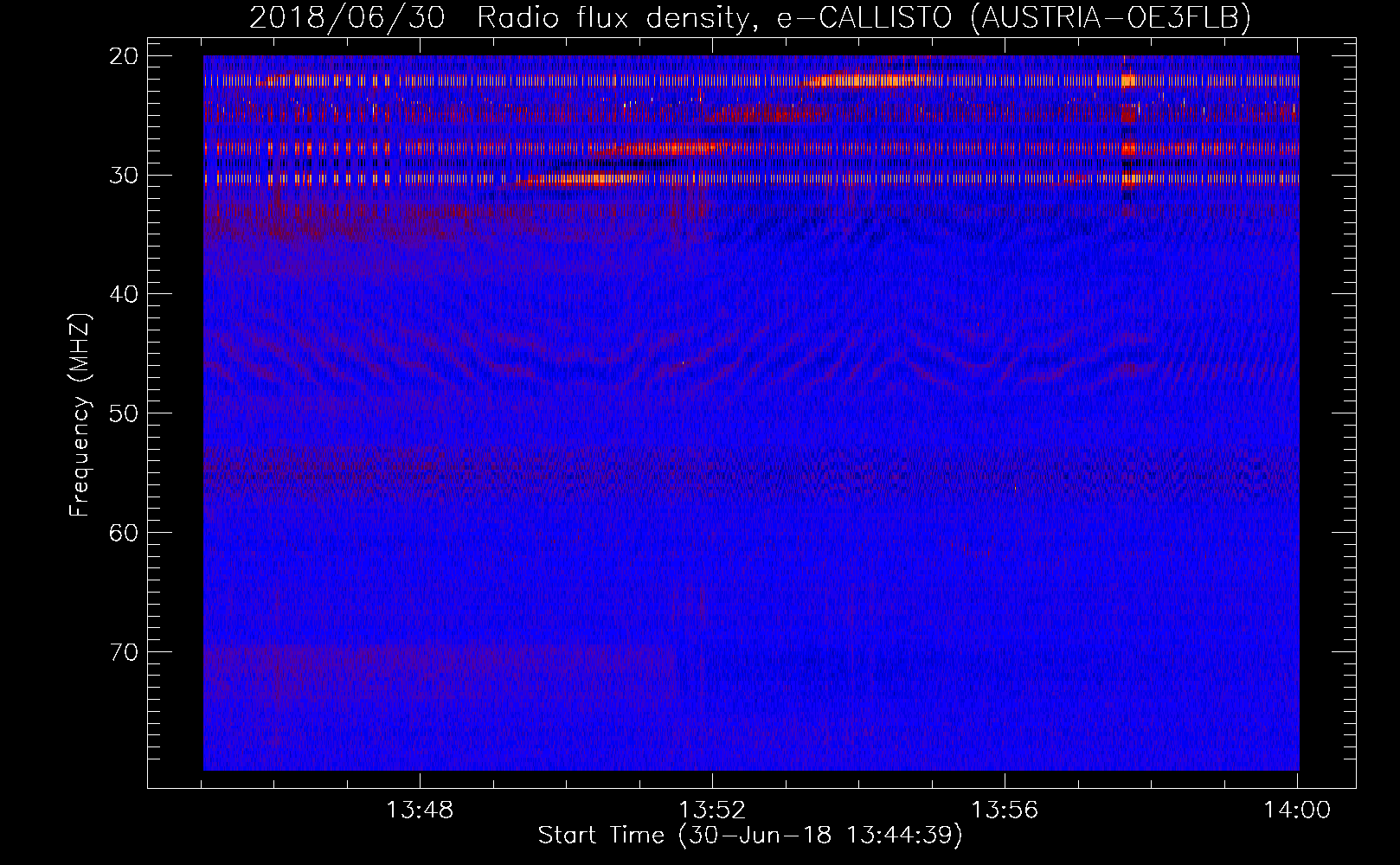This screenshot has width=1400, height=865.
Task: Click the 14:00 time tick label
Action: pos(1297,811)
